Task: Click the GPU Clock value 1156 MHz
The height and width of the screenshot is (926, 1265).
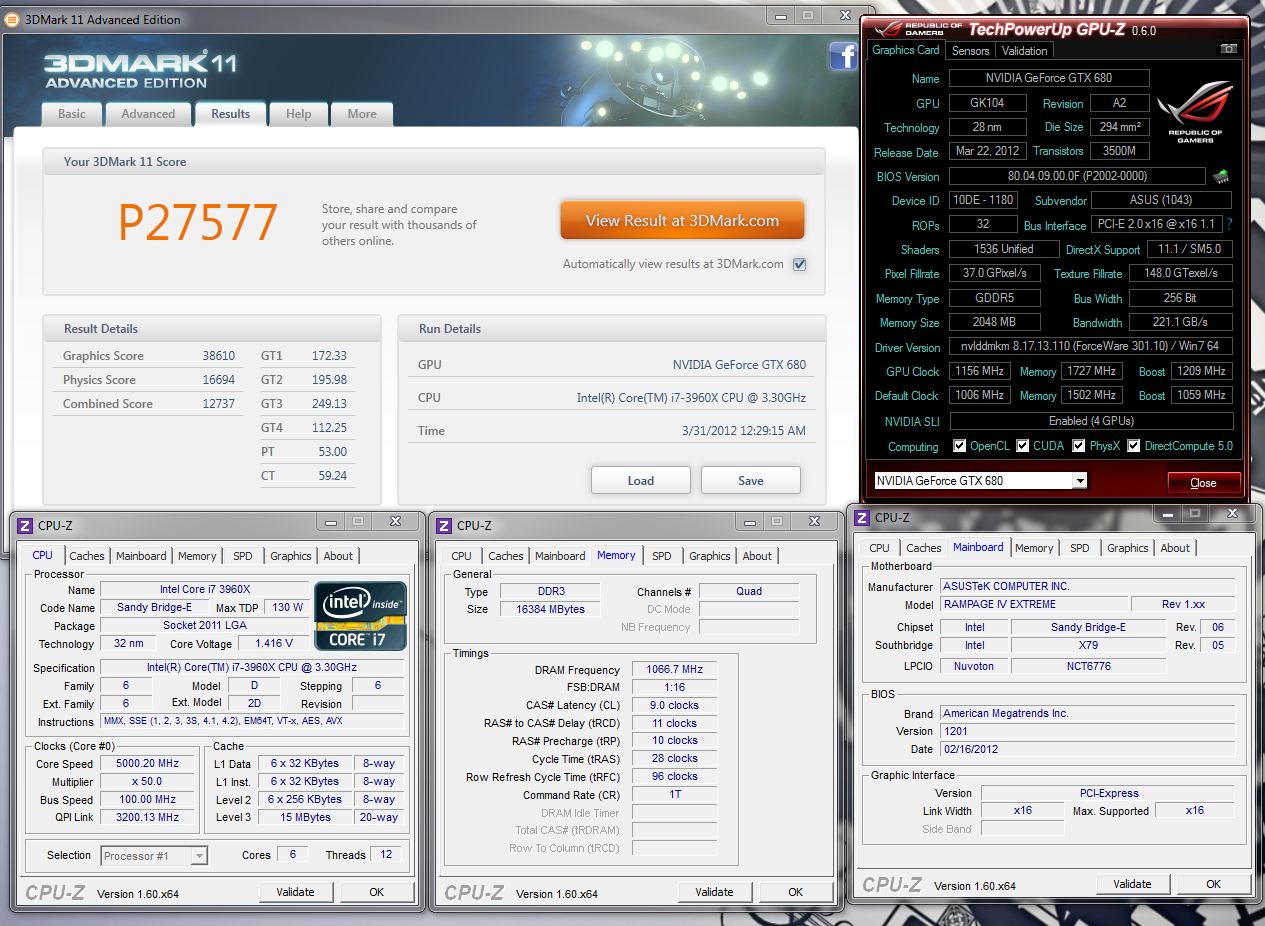Action: click(x=979, y=371)
